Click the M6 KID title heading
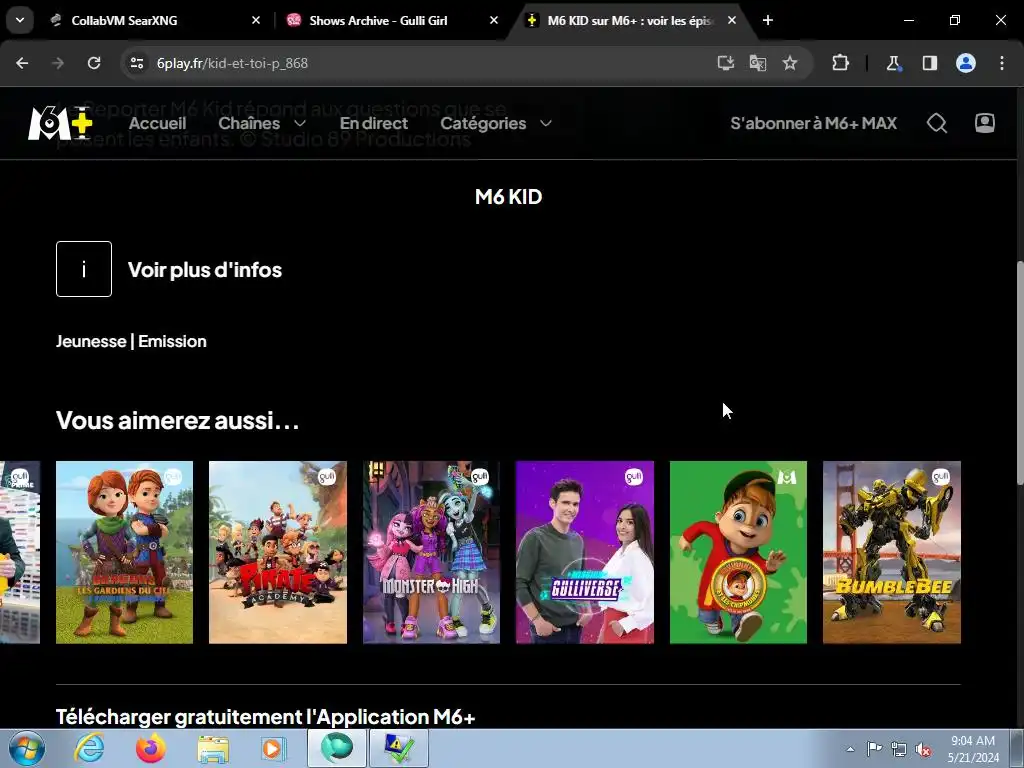This screenshot has height=768, width=1024. click(x=509, y=197)
